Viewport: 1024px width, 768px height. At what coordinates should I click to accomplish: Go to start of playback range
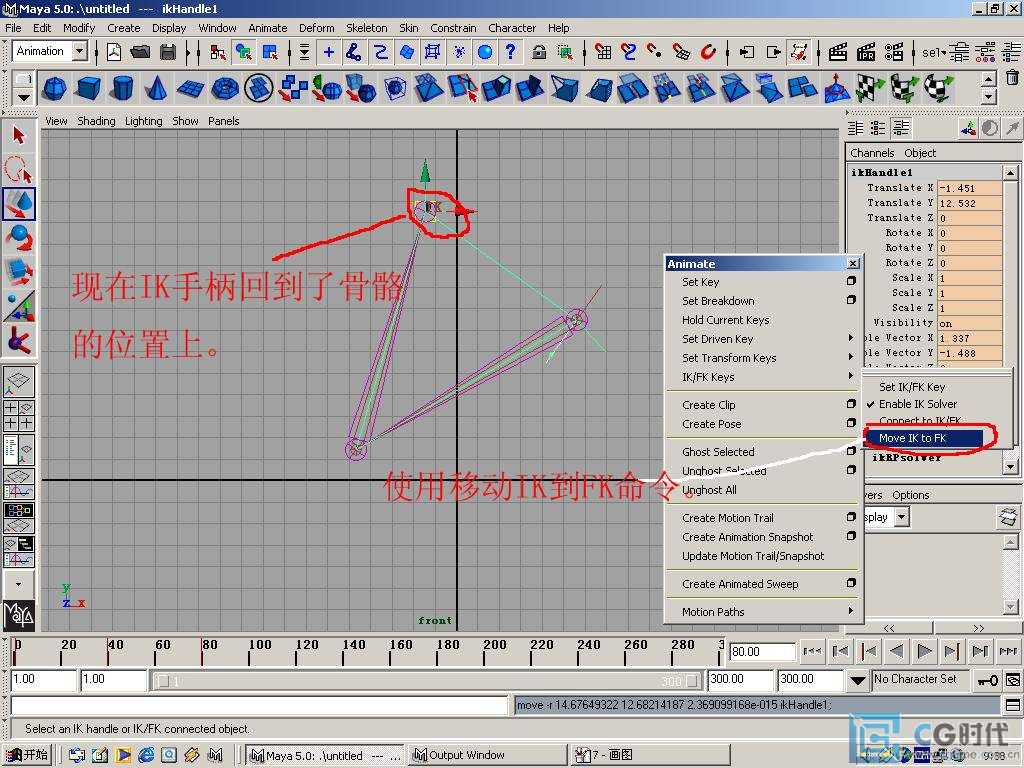[812, 651]
